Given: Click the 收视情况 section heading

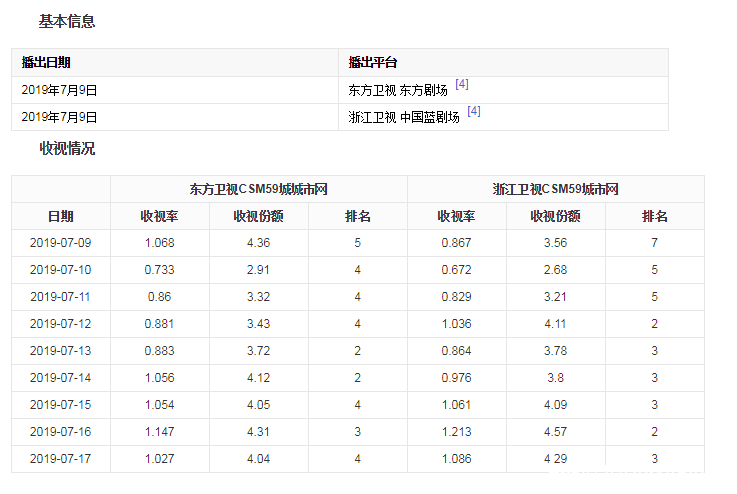Looking at the screenshot, I should click(67, 148).
